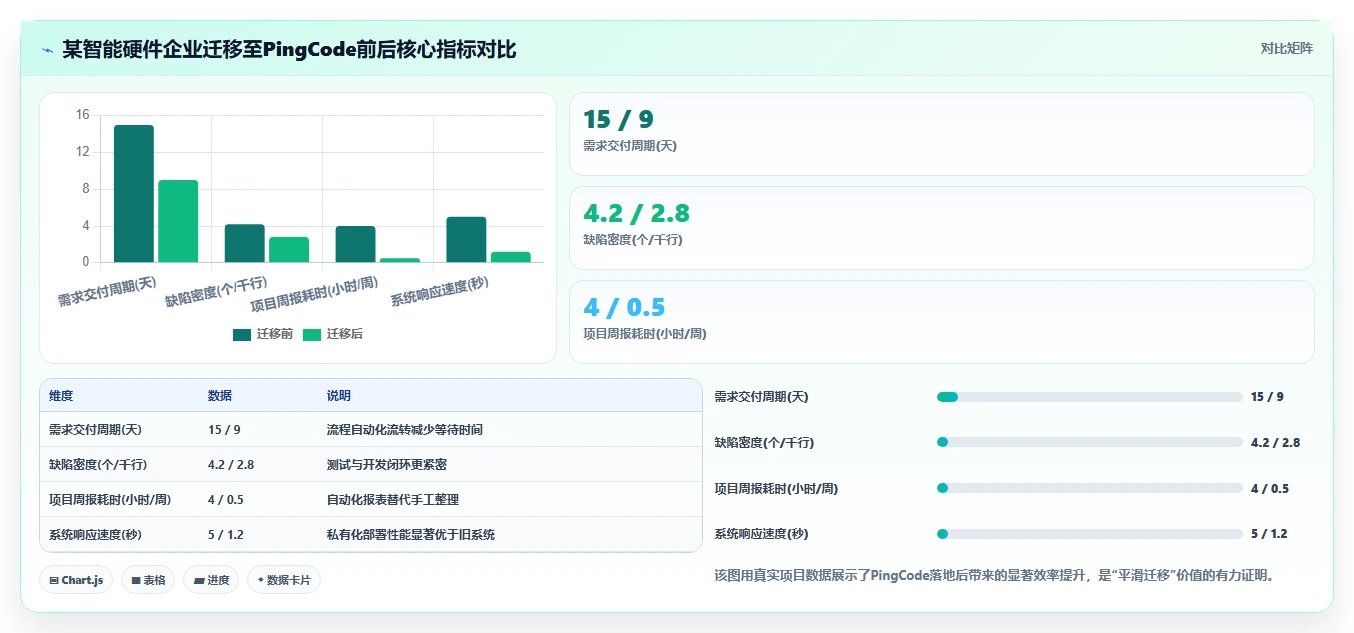Click the 对比矩阵 label in header
This screenshot has height=633, width=1354.
click(x=1286, y=48)
